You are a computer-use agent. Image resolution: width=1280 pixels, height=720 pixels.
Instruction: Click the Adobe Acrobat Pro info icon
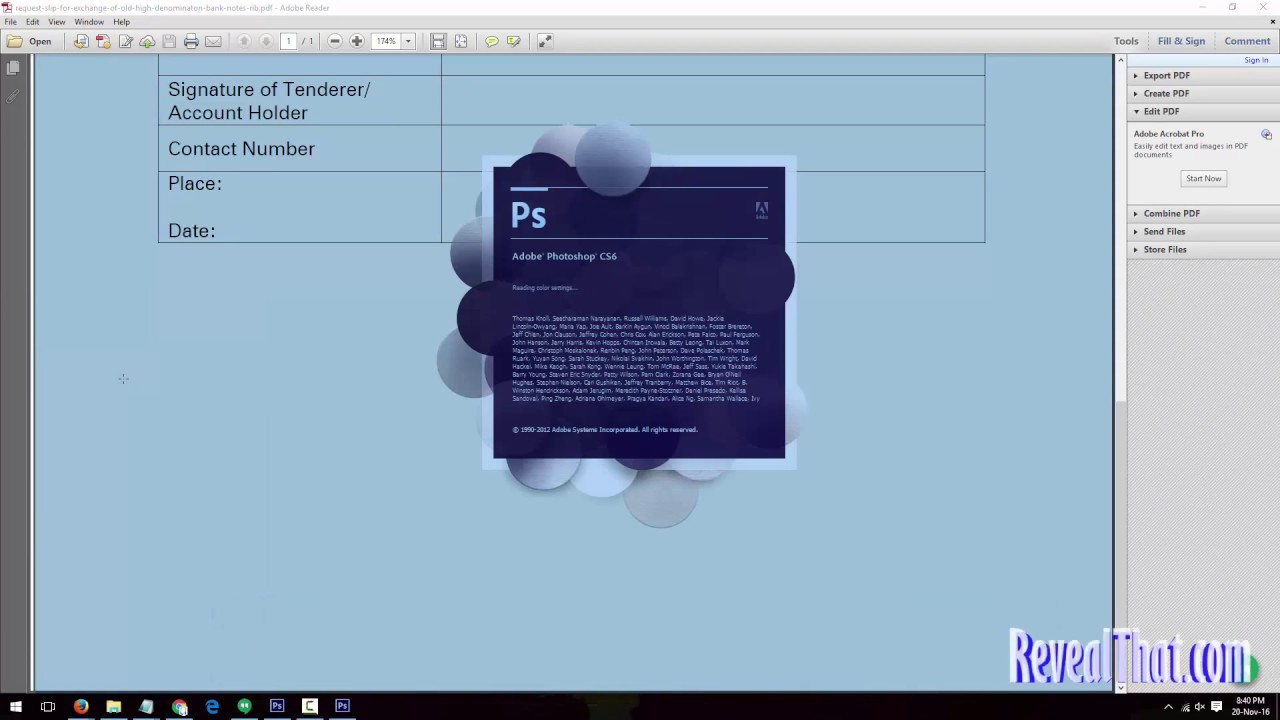coord(1266,134)
